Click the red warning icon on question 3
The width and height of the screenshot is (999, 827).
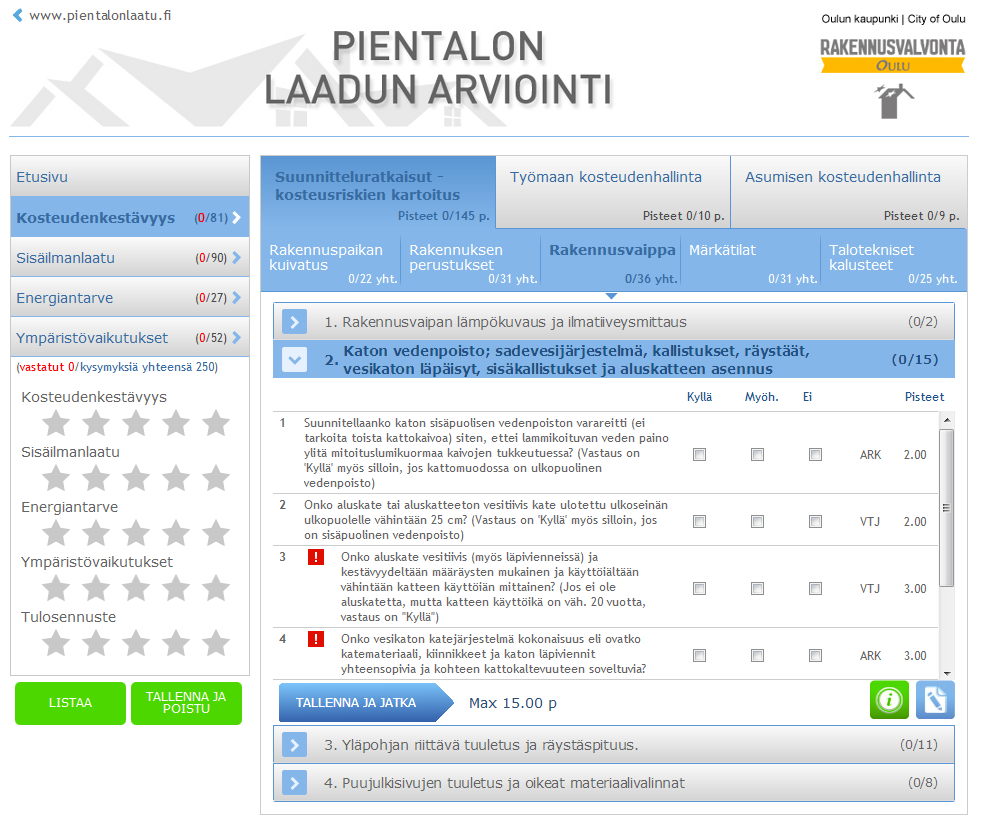coord(315,557)
